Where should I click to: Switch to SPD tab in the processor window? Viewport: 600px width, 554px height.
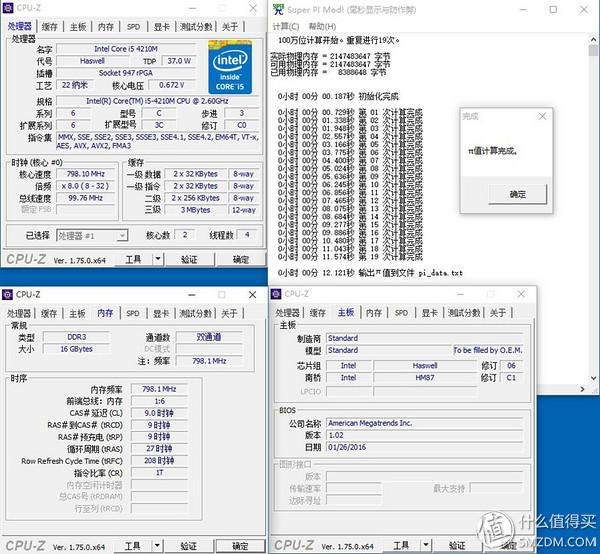[134, 27]
